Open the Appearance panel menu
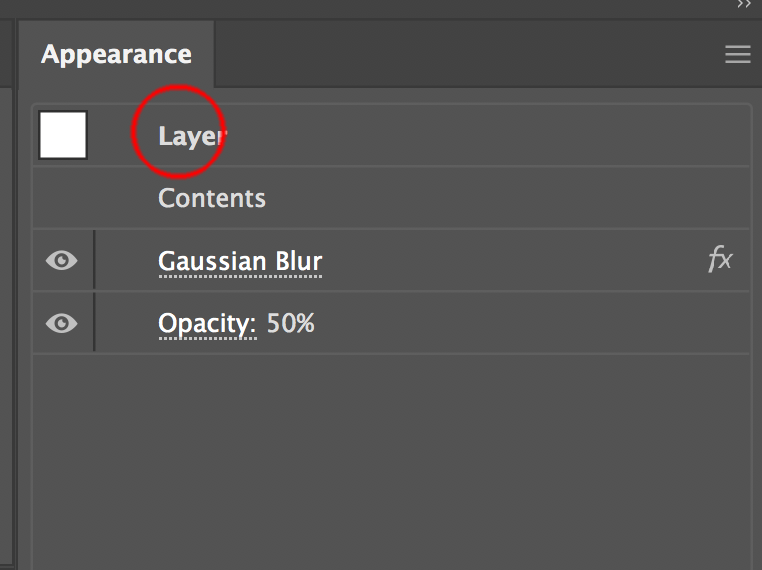 tap(737, 55)
